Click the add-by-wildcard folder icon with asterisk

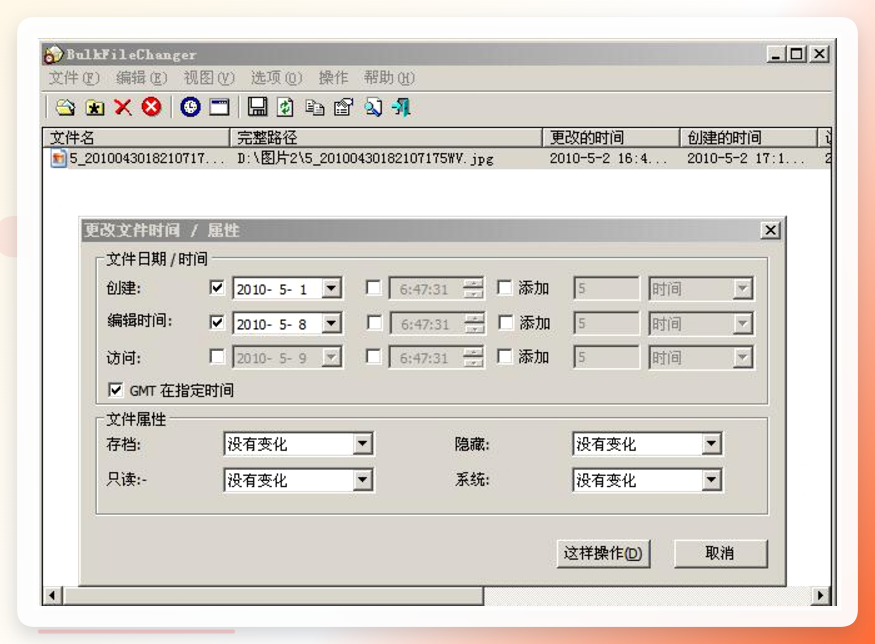click(x=95, y=107)
